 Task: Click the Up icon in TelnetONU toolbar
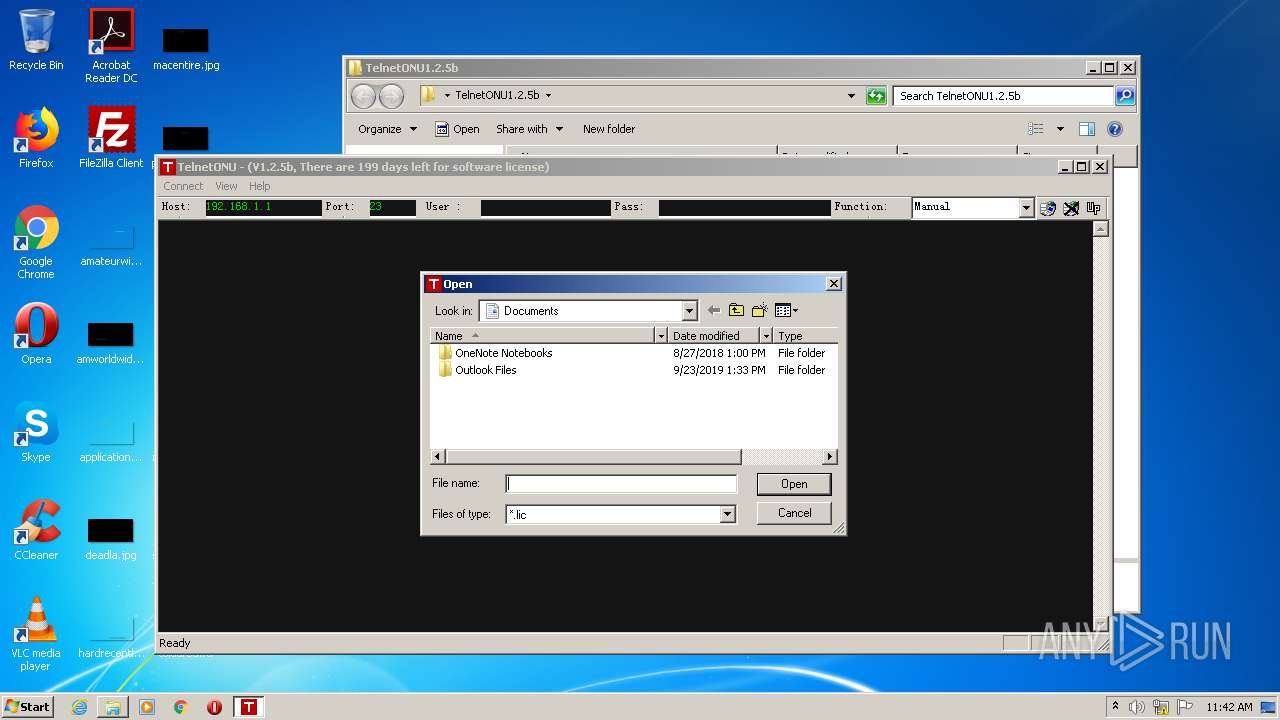1094,208
